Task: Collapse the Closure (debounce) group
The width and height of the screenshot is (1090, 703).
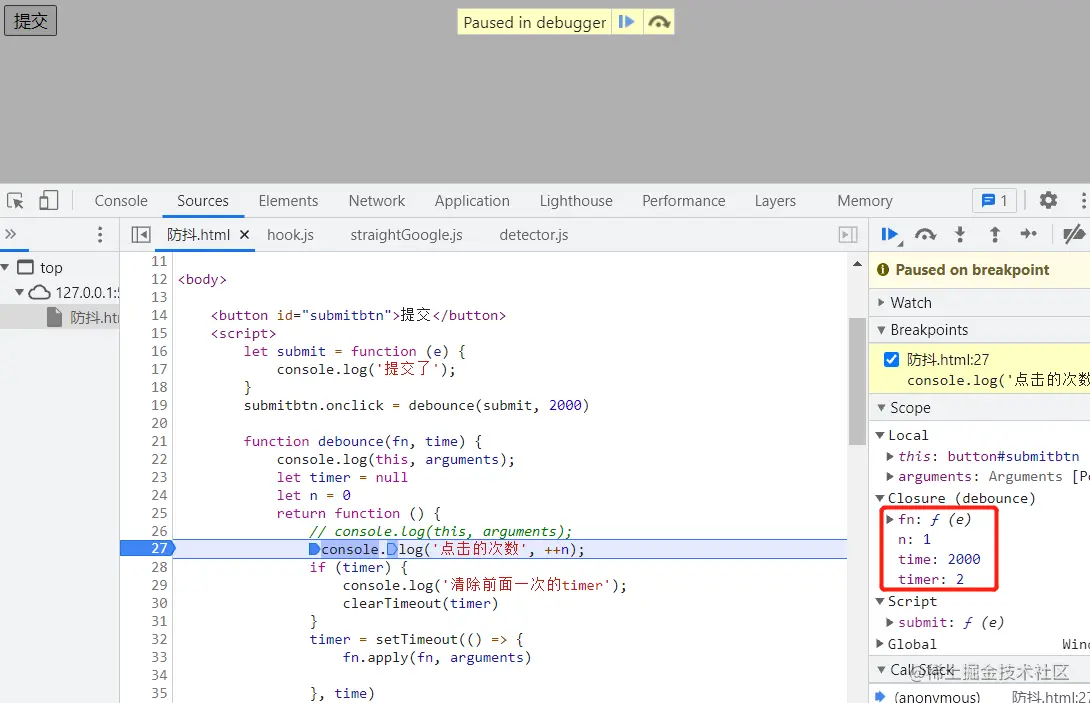Action: (880, 498)
